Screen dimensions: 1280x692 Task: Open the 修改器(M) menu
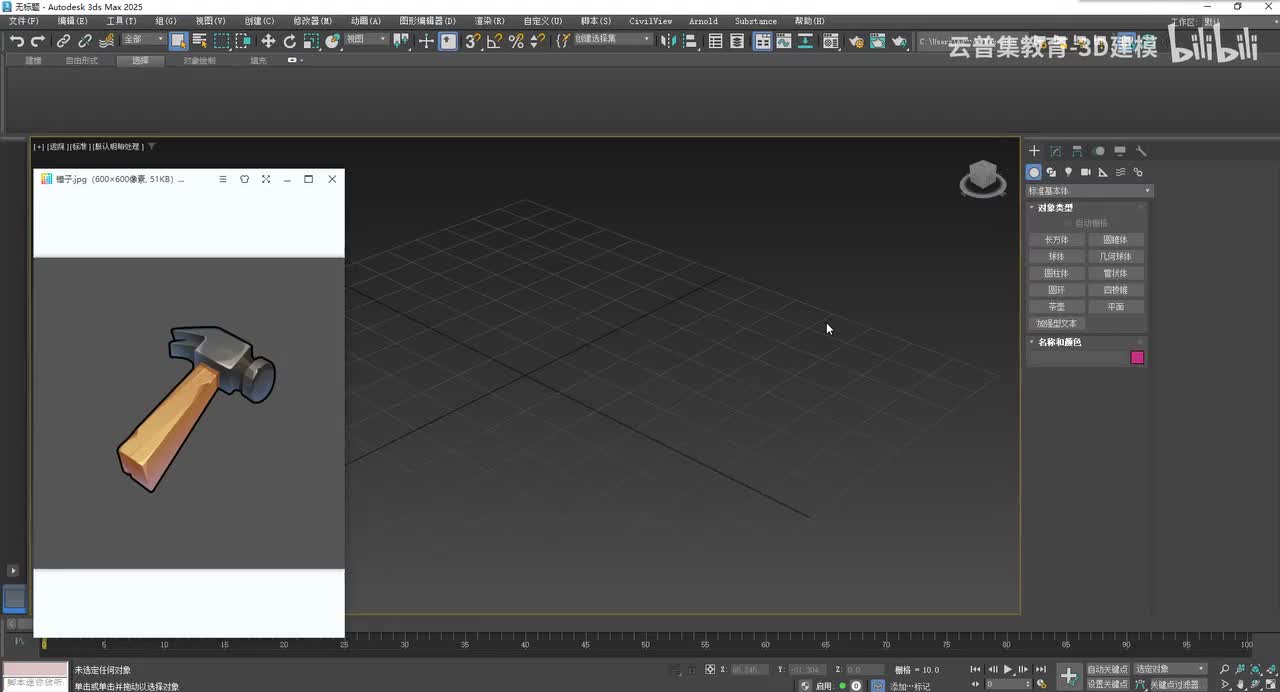tap(312, 21)
